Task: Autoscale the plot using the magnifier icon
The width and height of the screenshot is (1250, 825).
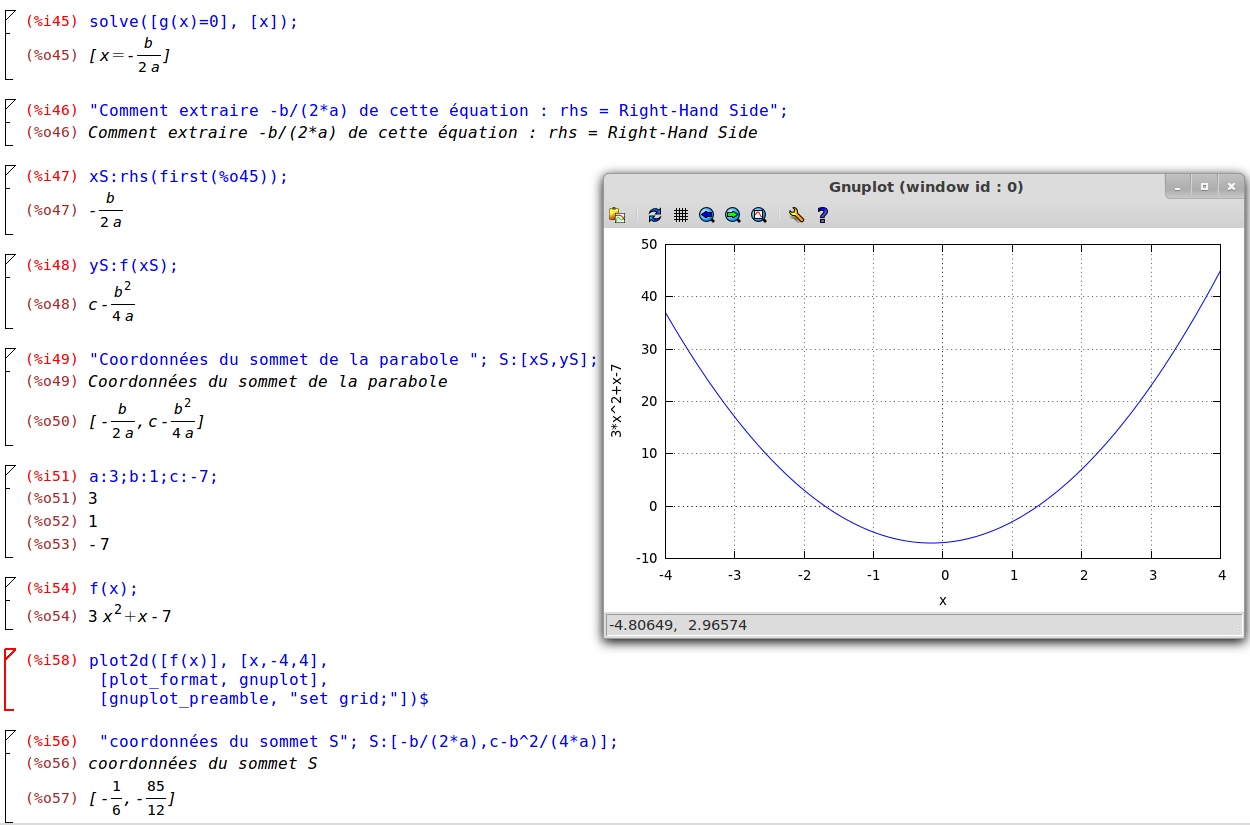Action: click(x=759, y=215)
